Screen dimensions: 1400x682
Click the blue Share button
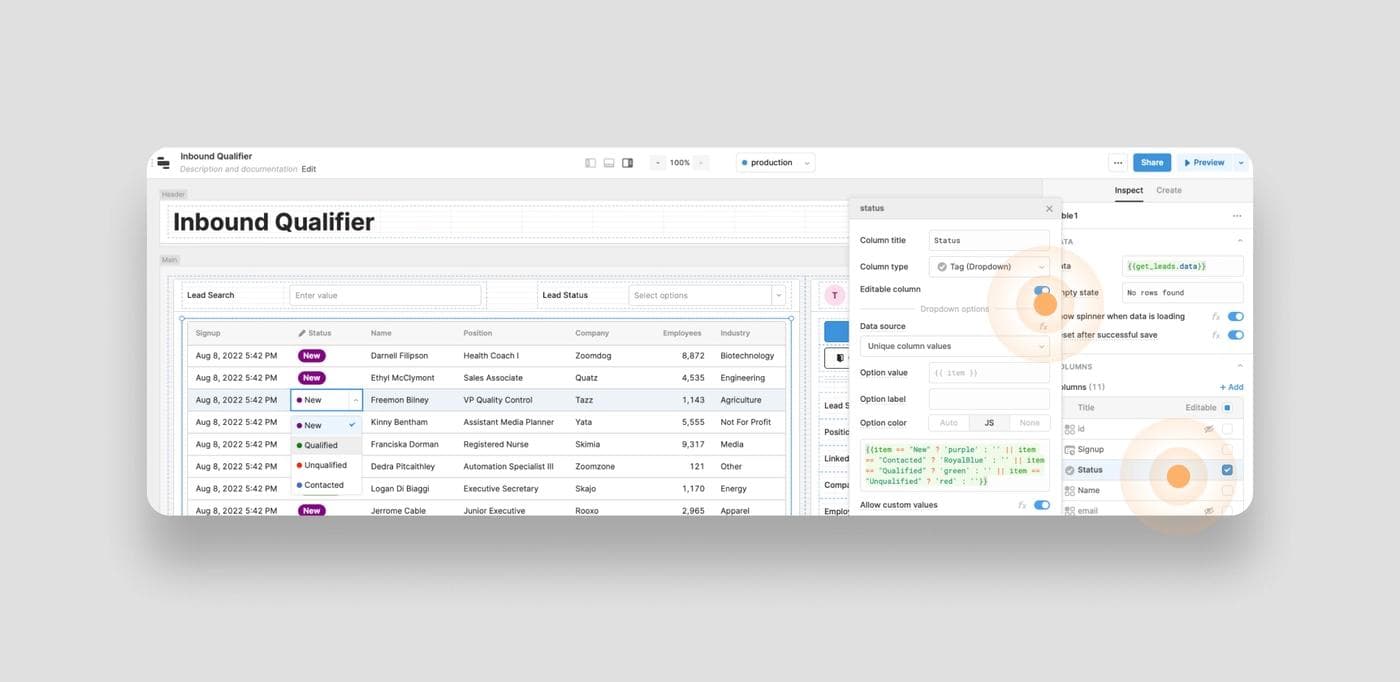click(x=1152, y=163)
